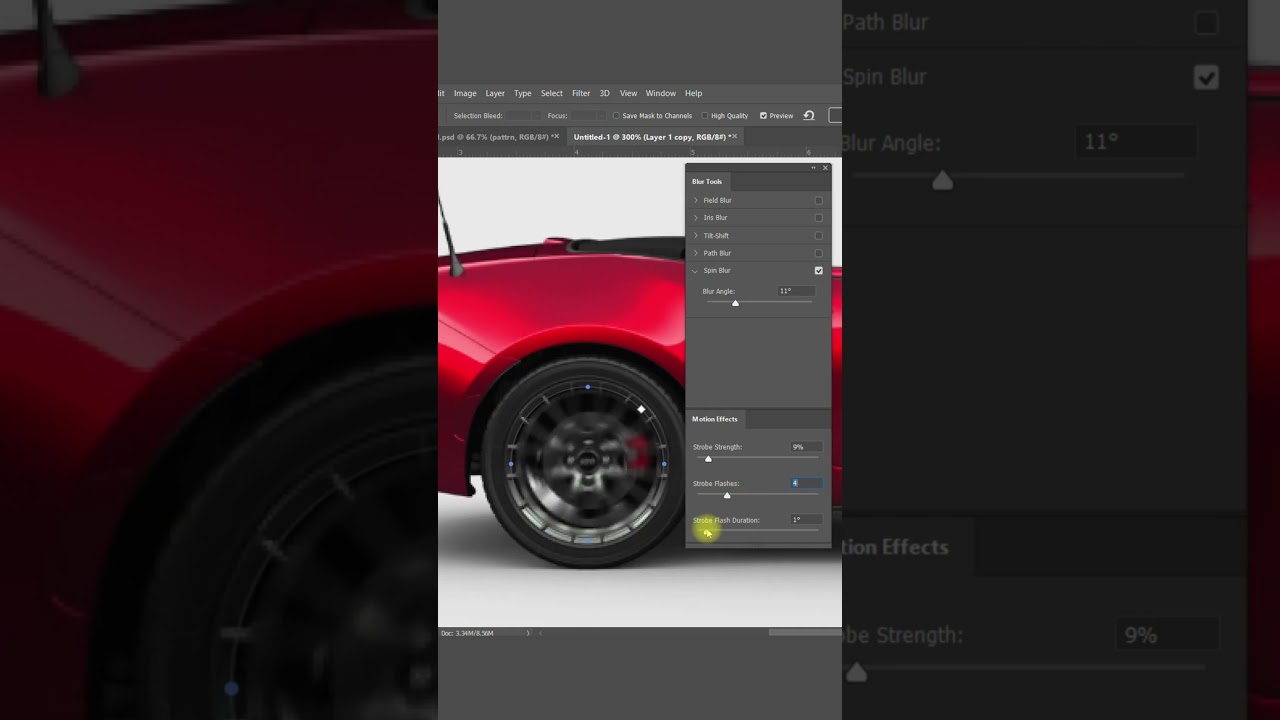
Task: Toggle Save Mask to Channels checkbox
Action: (616, 116)
